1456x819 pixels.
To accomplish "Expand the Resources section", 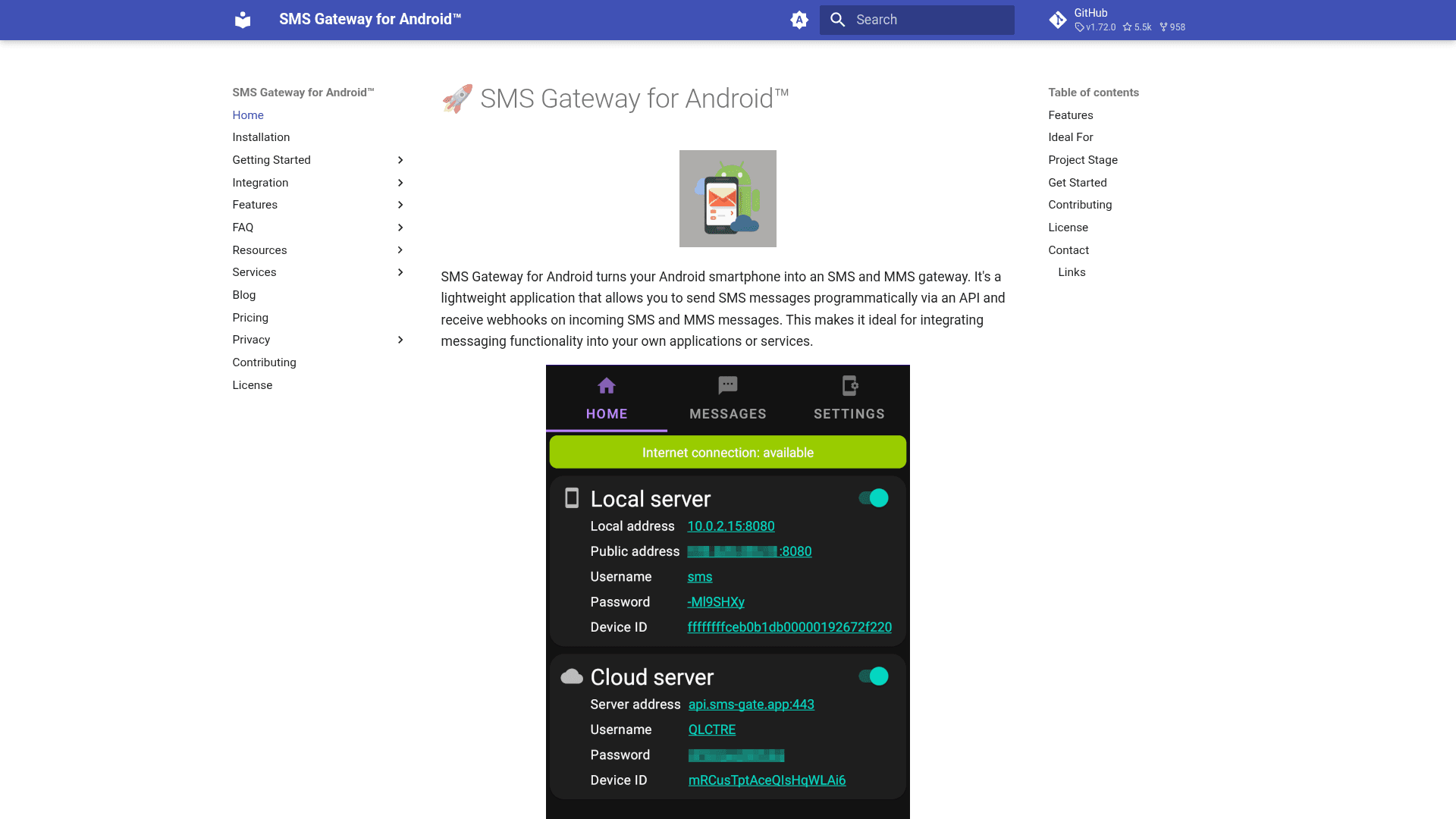I will pyautogui.click(x=400, y=250).
